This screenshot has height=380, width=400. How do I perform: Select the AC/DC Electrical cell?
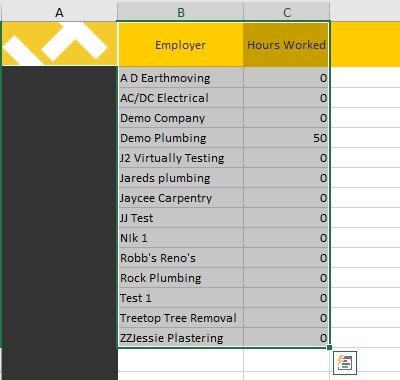pyautogui.click(x=181, y=98)
